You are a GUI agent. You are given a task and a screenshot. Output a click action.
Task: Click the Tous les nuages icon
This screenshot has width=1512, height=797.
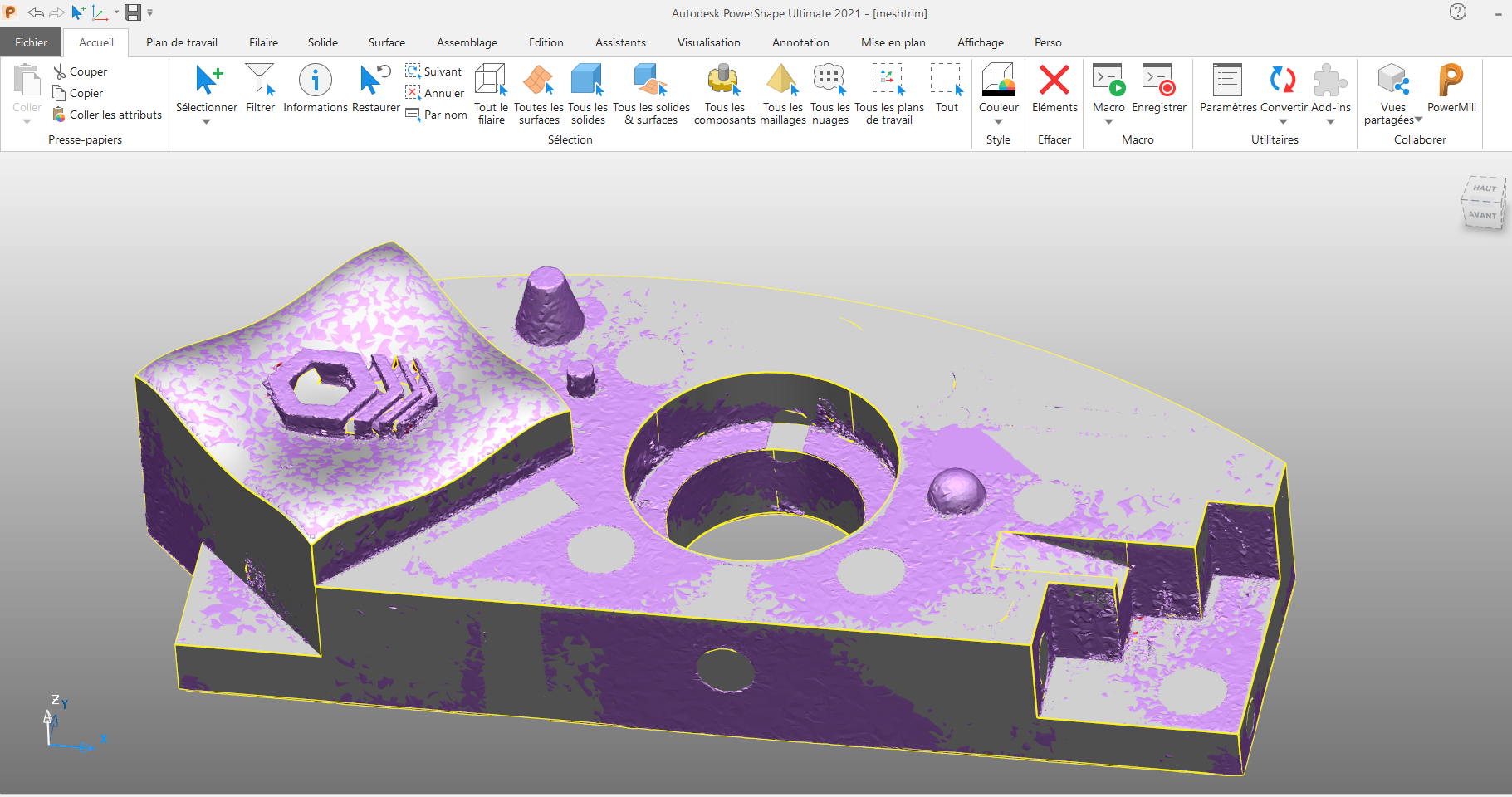[829, 81]
